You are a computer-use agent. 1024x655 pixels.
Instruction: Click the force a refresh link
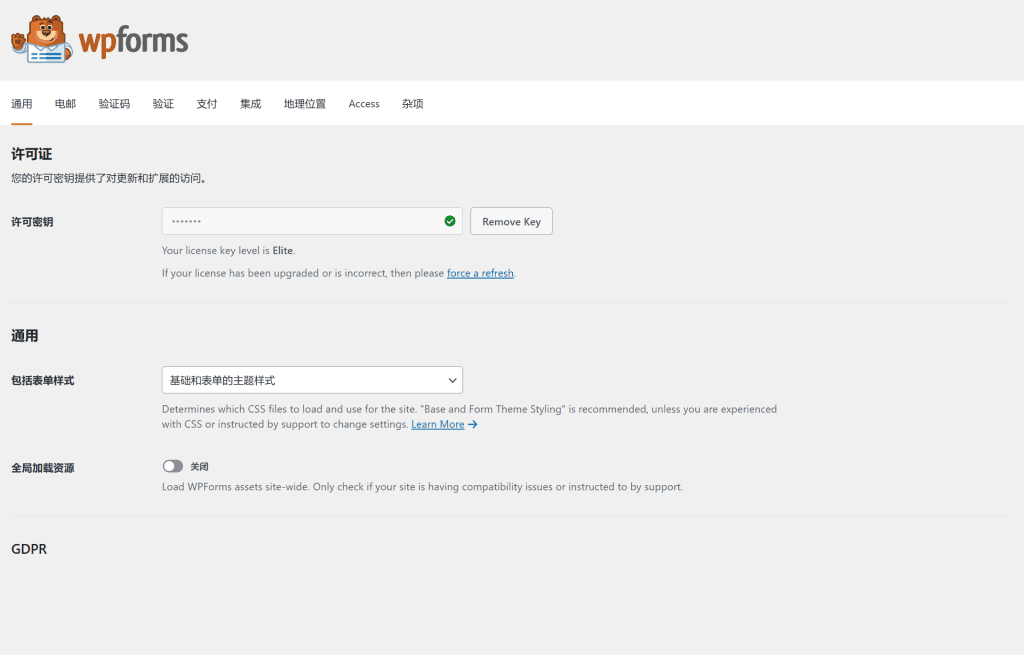tap(480, 273)
